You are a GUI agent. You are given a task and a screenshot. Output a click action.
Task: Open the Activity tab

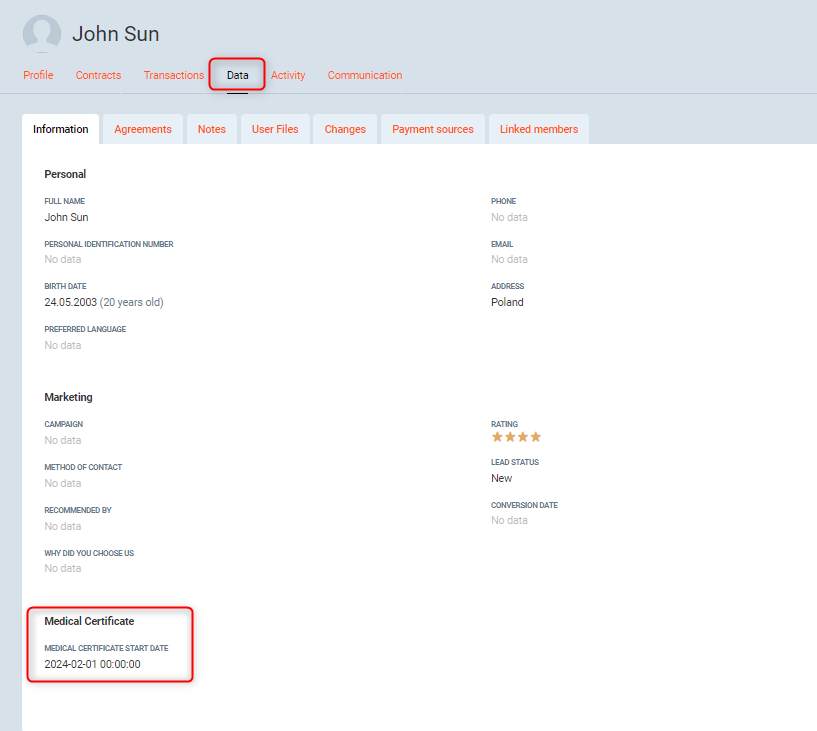(288, 75)
